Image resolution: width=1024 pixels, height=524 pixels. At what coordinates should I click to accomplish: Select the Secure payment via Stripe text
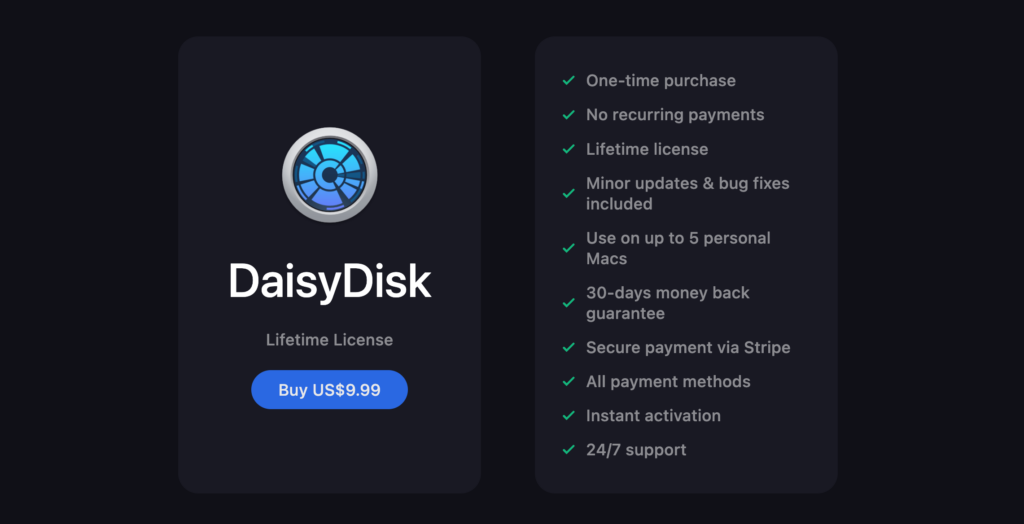coord(688,348)
